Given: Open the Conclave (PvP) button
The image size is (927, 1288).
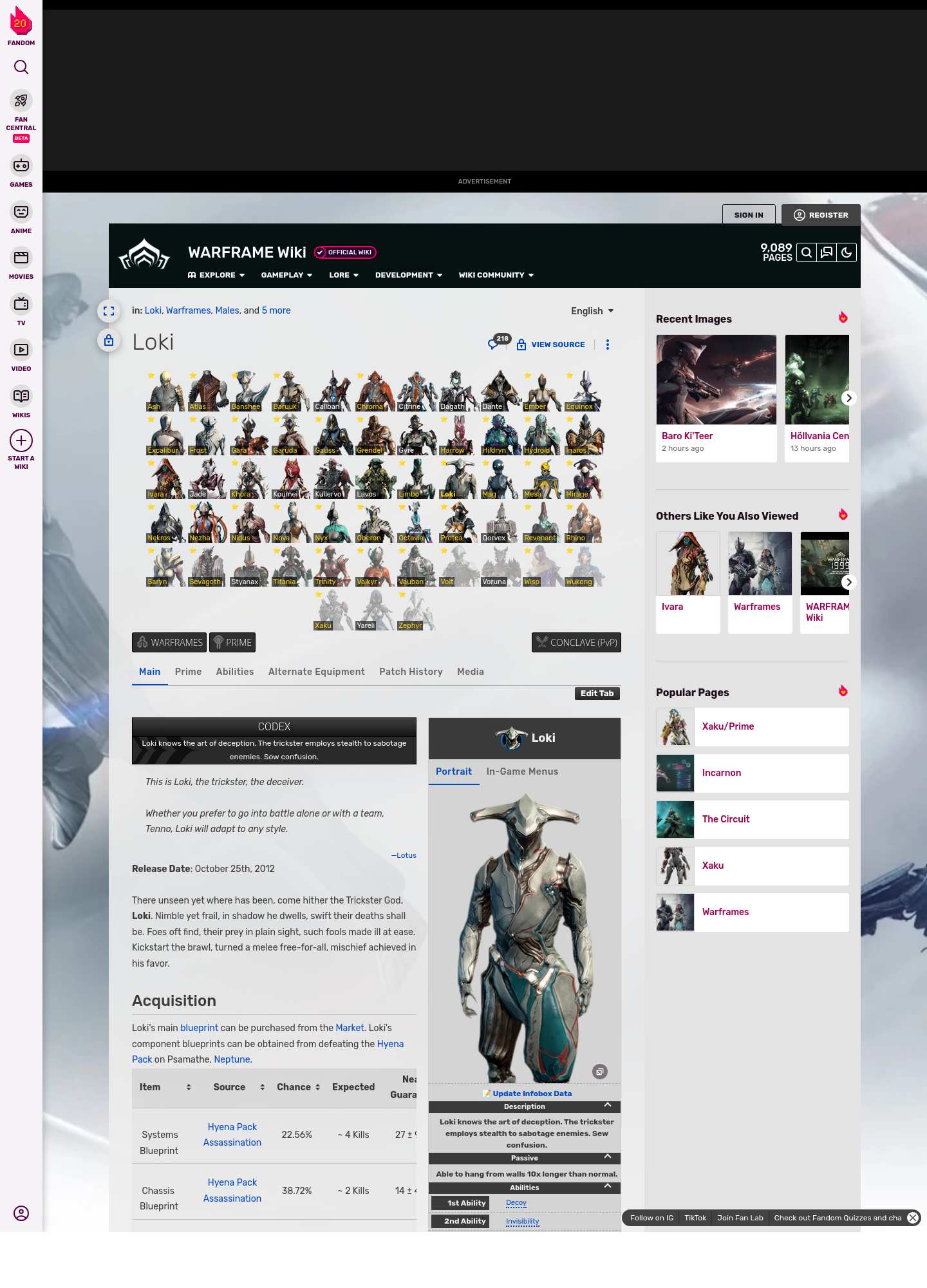Looking at the screenshot, I should [576, 643].
